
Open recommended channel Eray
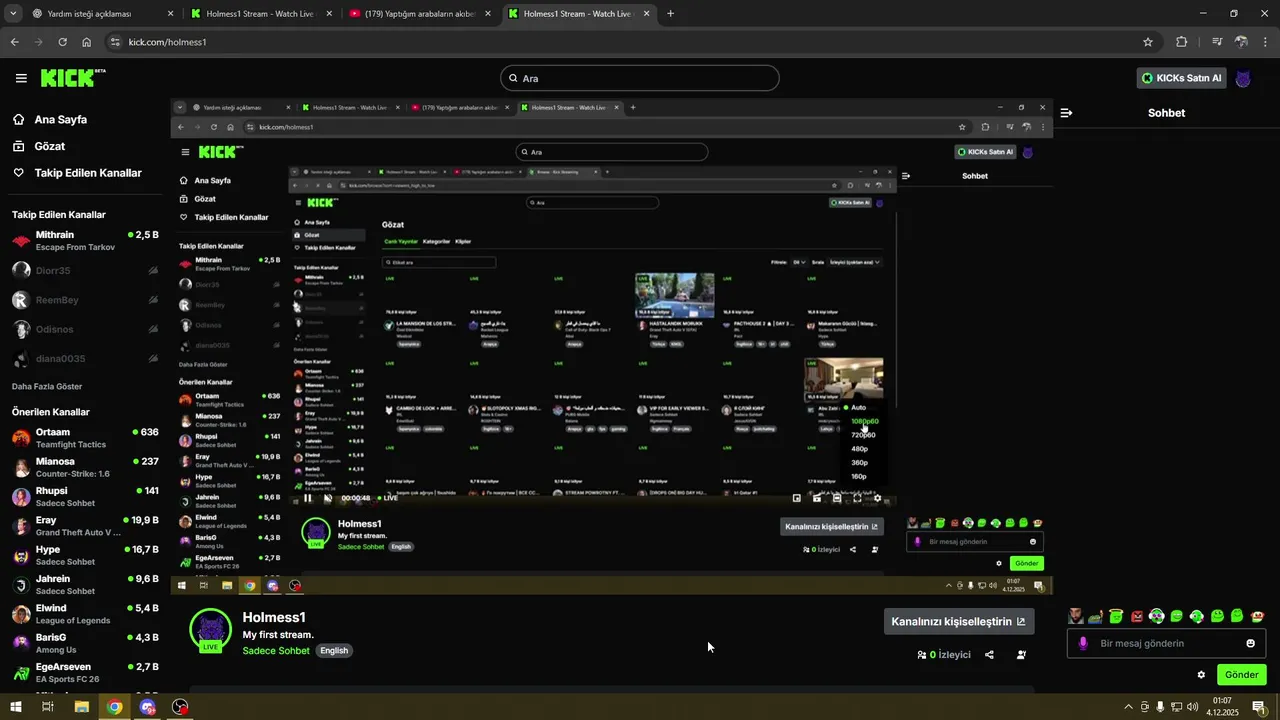click(x=85, y=526)
